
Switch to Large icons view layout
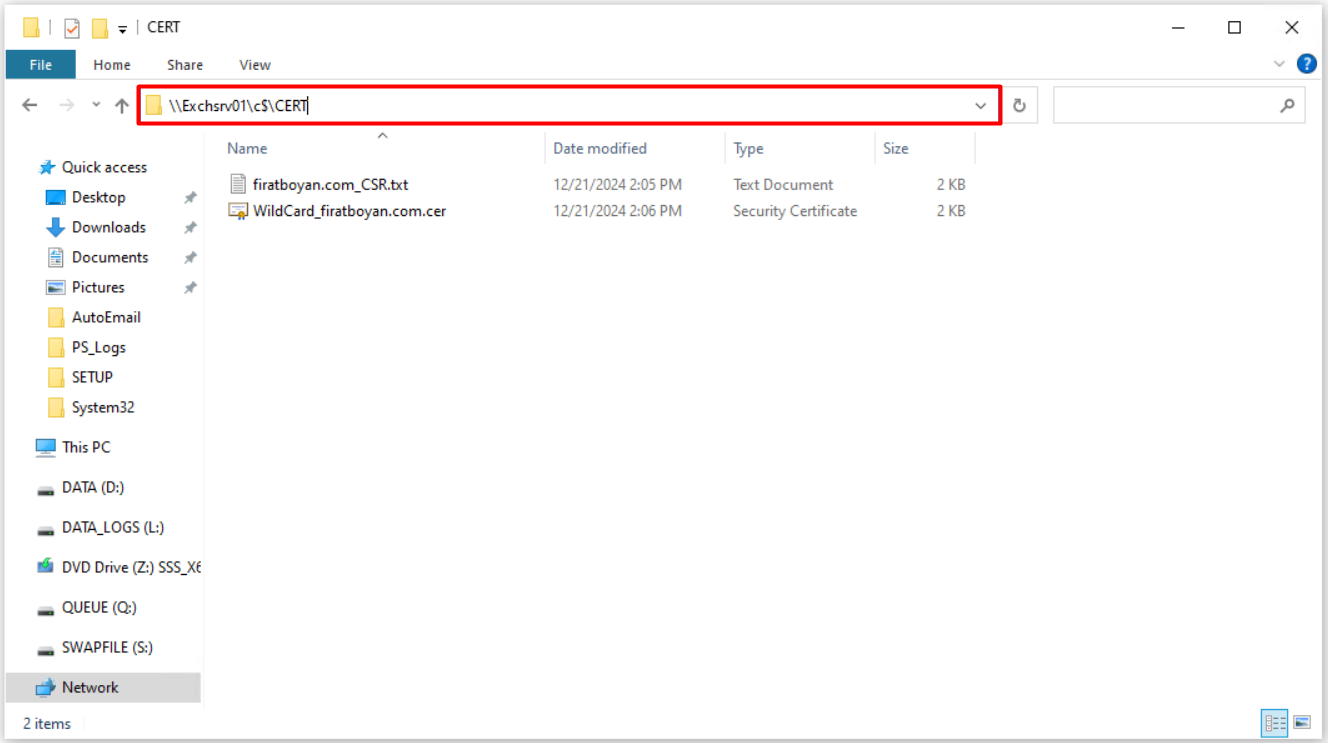pyautogui.click(x=1302, y=722)
